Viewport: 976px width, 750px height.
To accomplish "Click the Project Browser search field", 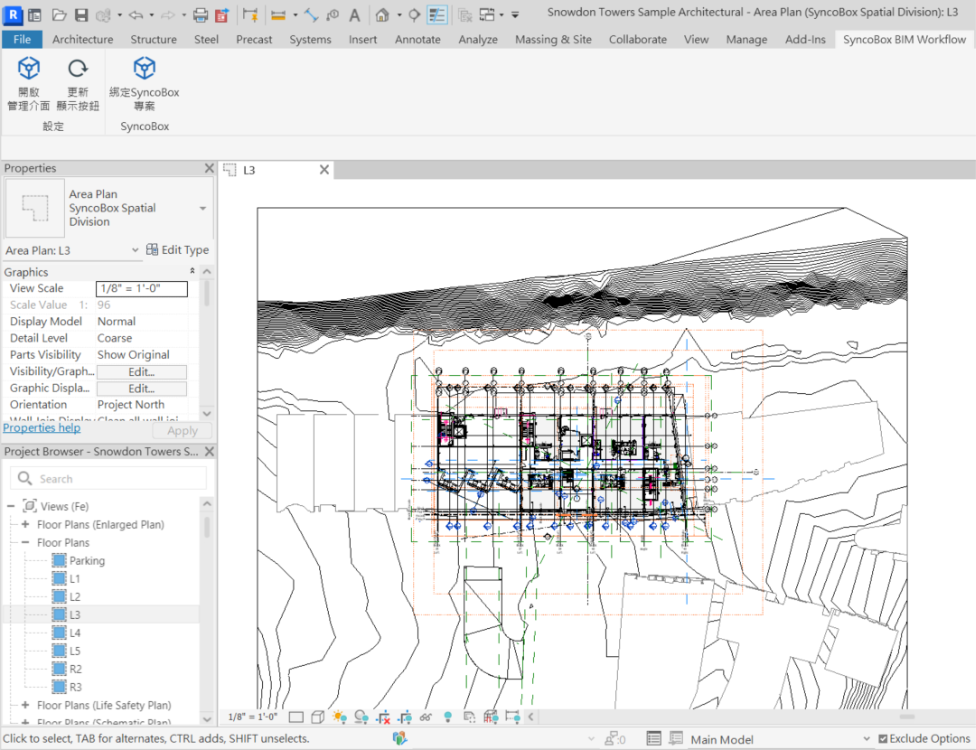I will 108,478.
